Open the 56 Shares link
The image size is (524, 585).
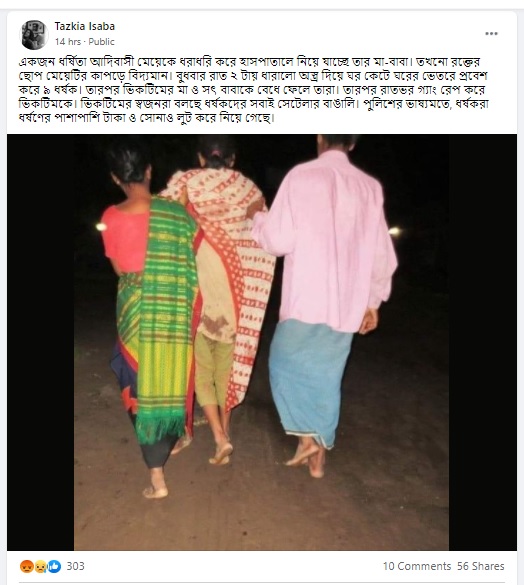[x=480, y=566]
